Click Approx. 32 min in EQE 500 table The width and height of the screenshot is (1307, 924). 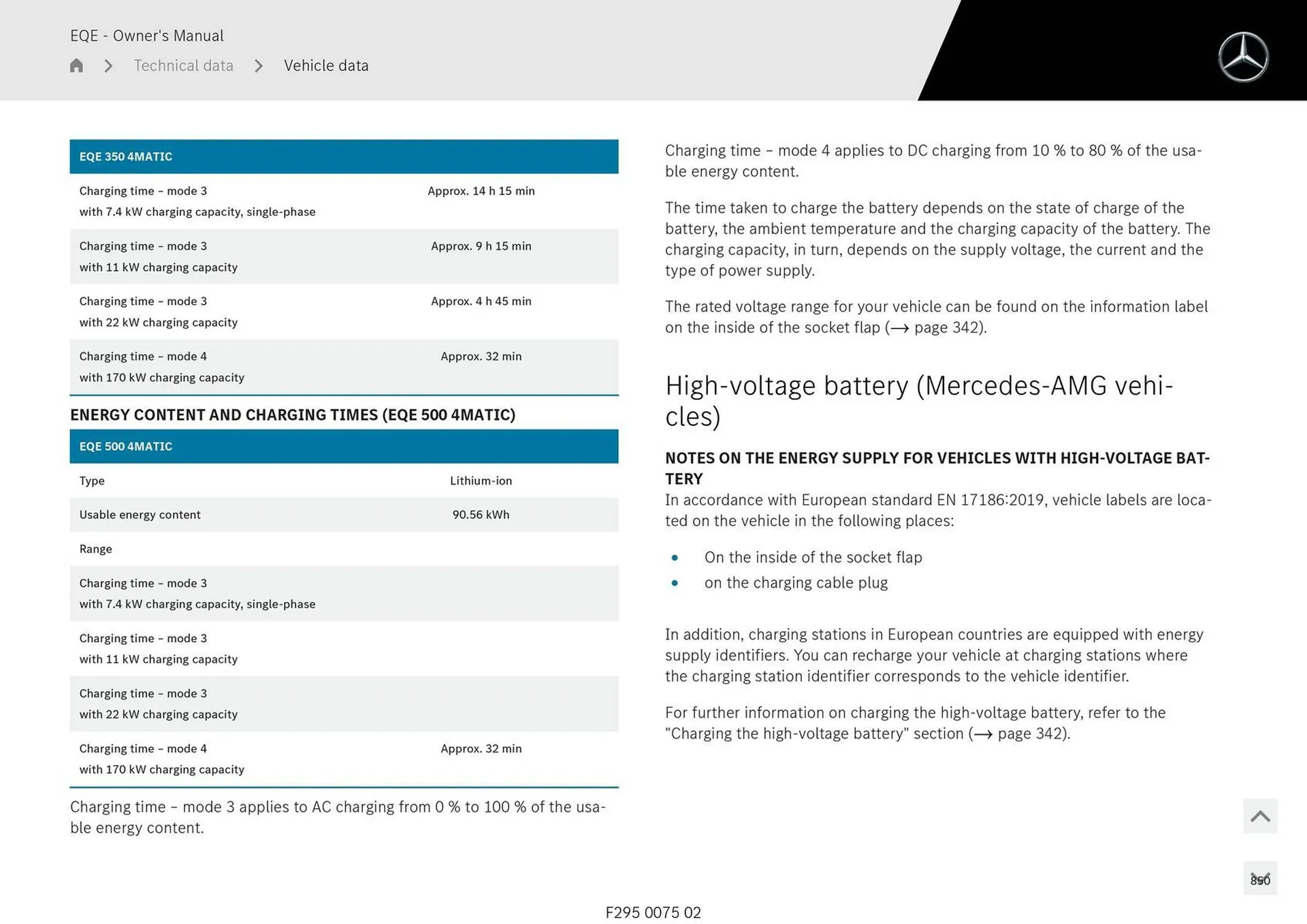[481, 748]
